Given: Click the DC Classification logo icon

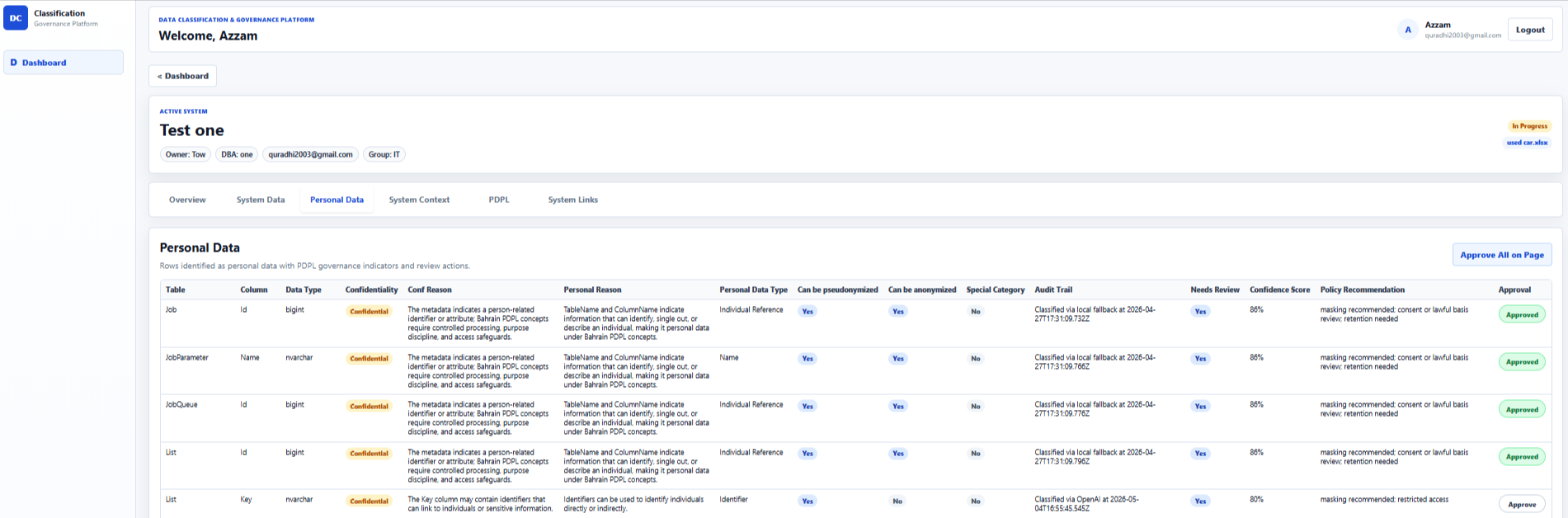Looking at the screenshot, I should pos(16,18).
